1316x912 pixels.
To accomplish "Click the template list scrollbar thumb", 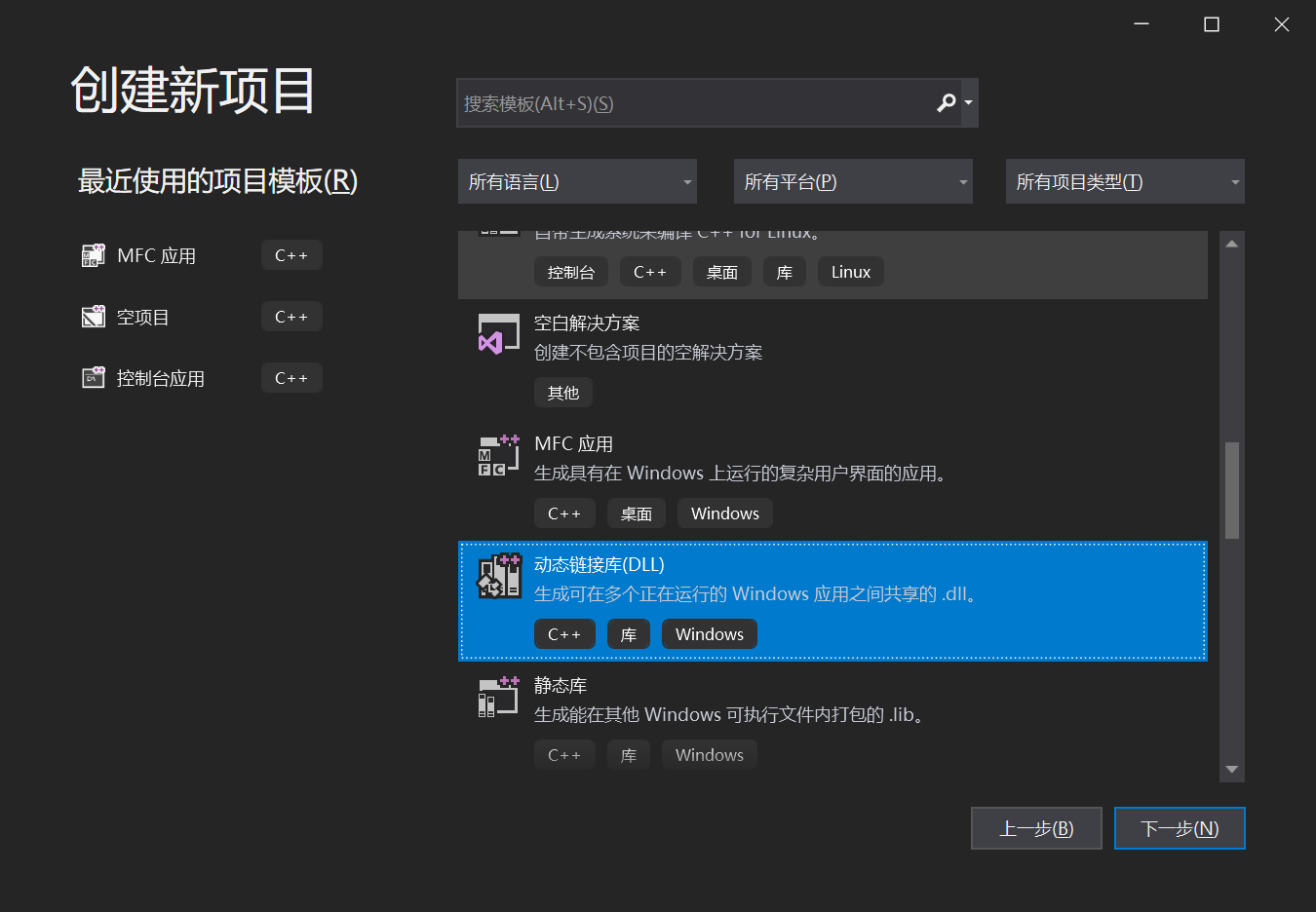I will pyautogui.click(x=1232, y=490).
